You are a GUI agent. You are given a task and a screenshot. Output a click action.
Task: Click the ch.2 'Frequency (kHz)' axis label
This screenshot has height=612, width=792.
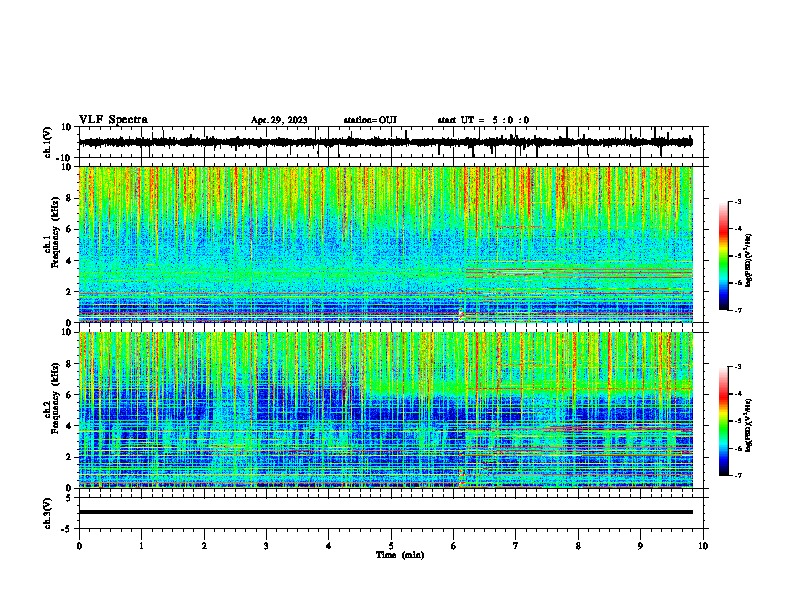tap(55, 397)
